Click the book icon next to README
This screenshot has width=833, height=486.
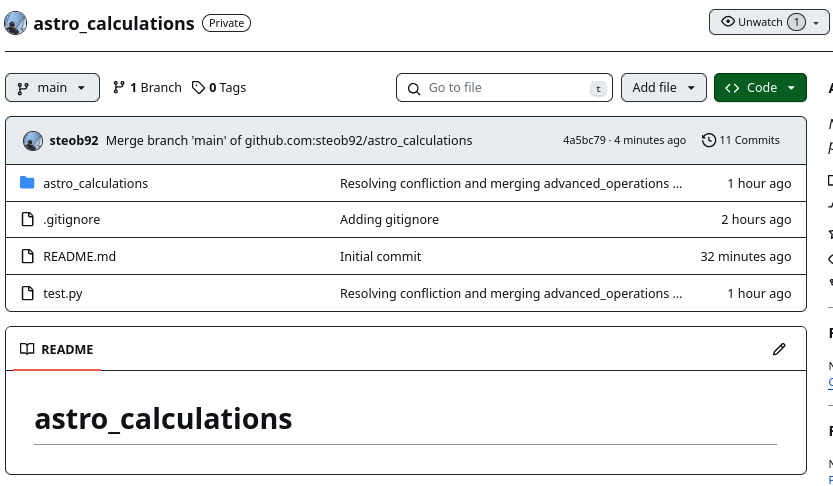pos(27,349)
